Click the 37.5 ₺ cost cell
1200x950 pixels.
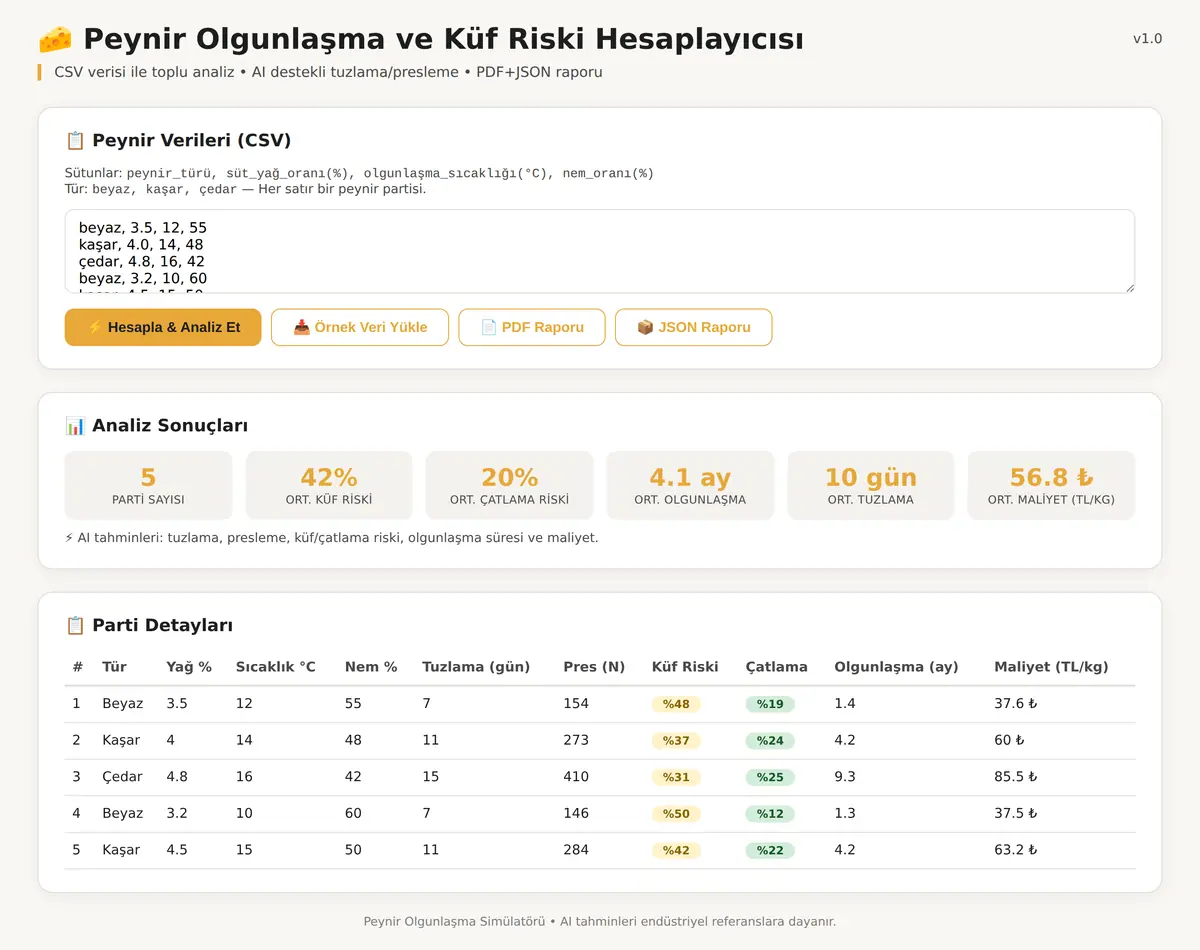(x=1016, y=814)
